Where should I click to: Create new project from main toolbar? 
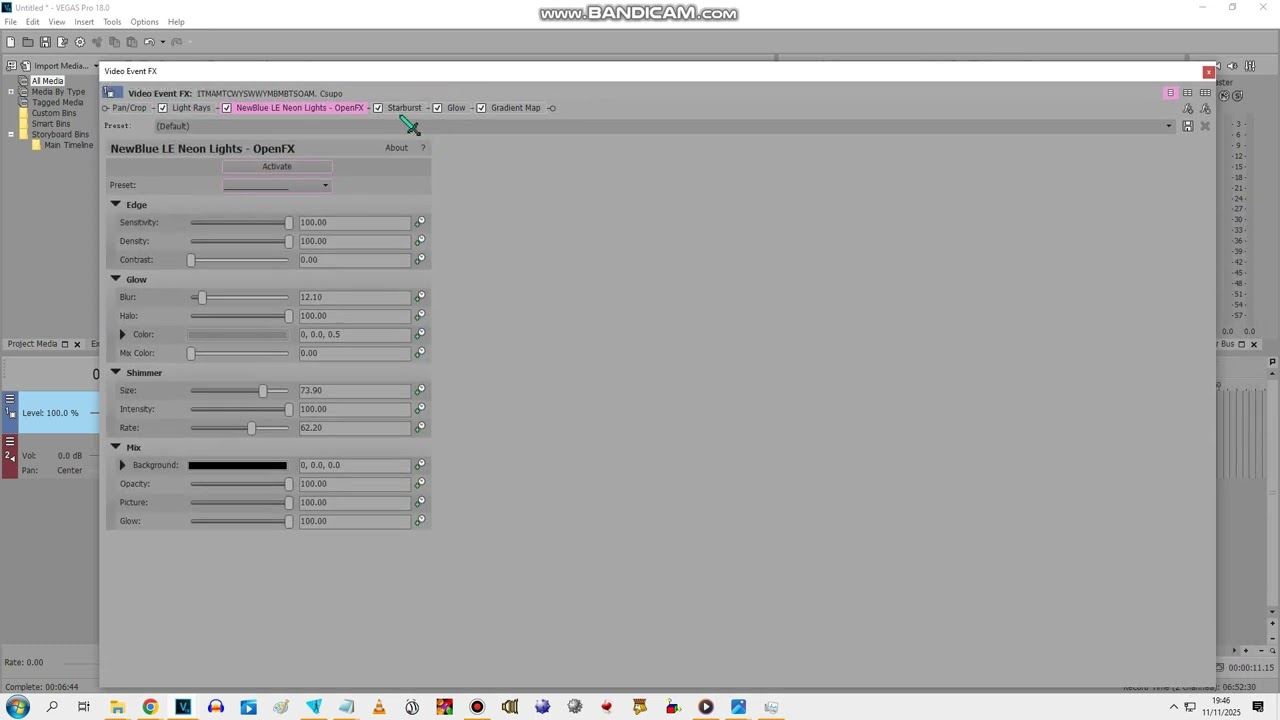(10, 42)
